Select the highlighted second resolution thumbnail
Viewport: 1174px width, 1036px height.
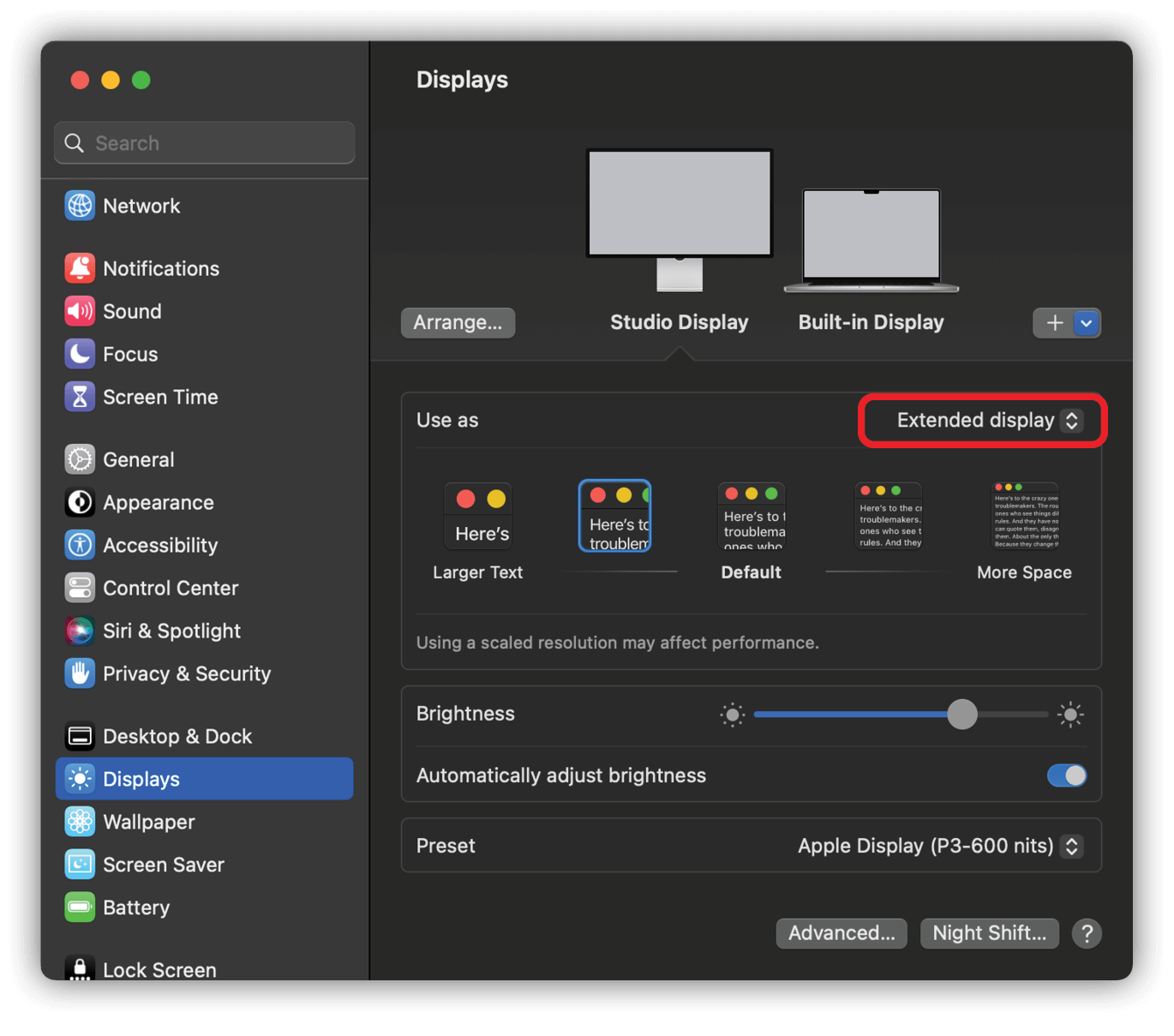point(615,516)
